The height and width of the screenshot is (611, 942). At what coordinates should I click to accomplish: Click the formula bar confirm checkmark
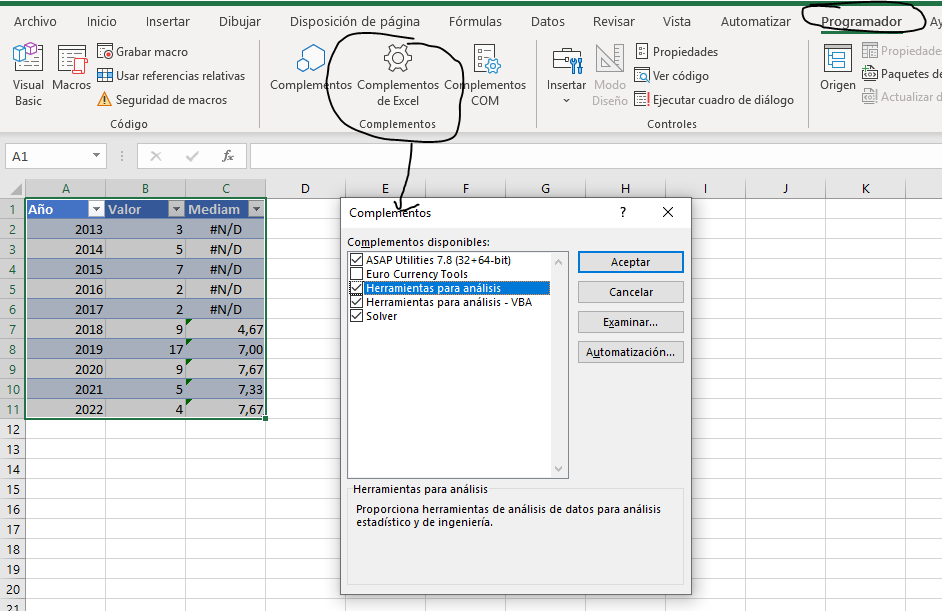(x=192, y=156)
